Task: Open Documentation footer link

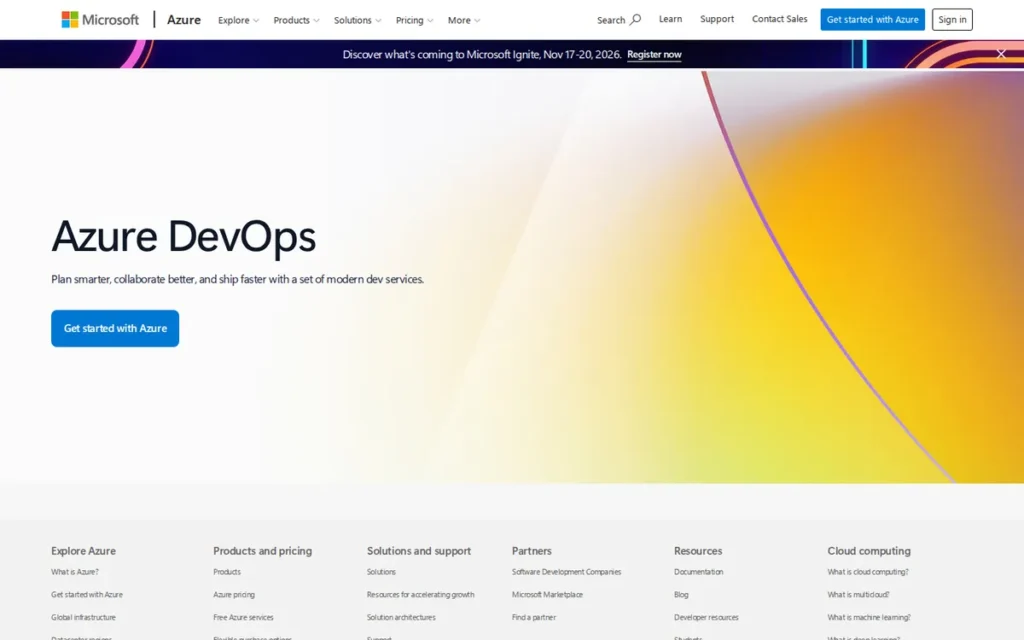Action: 698,571
